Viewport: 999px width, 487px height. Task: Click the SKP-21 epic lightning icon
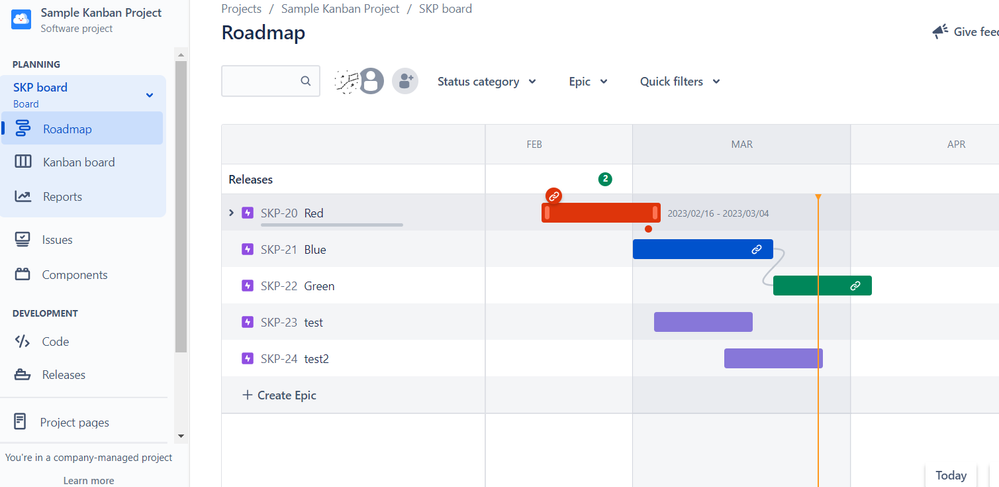point(248,249)
